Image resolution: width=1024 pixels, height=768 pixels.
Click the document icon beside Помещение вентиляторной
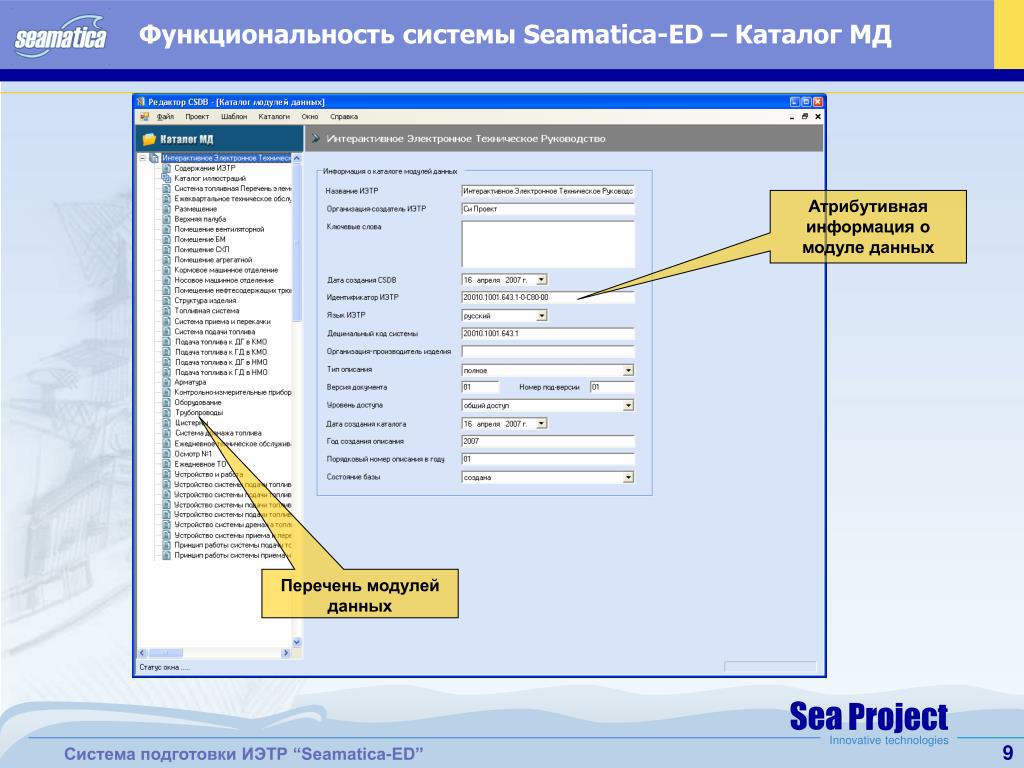(167, 229)
